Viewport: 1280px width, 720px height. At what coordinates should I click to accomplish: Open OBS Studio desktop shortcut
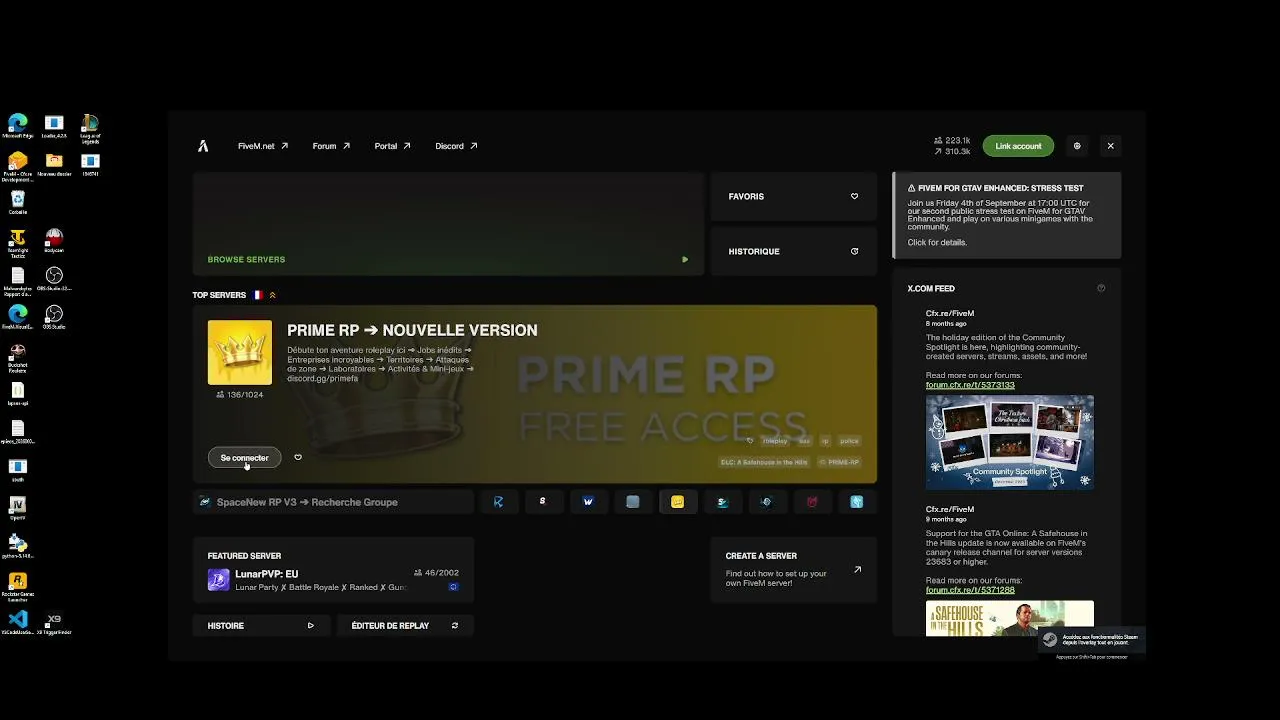(x=54, y=318)
